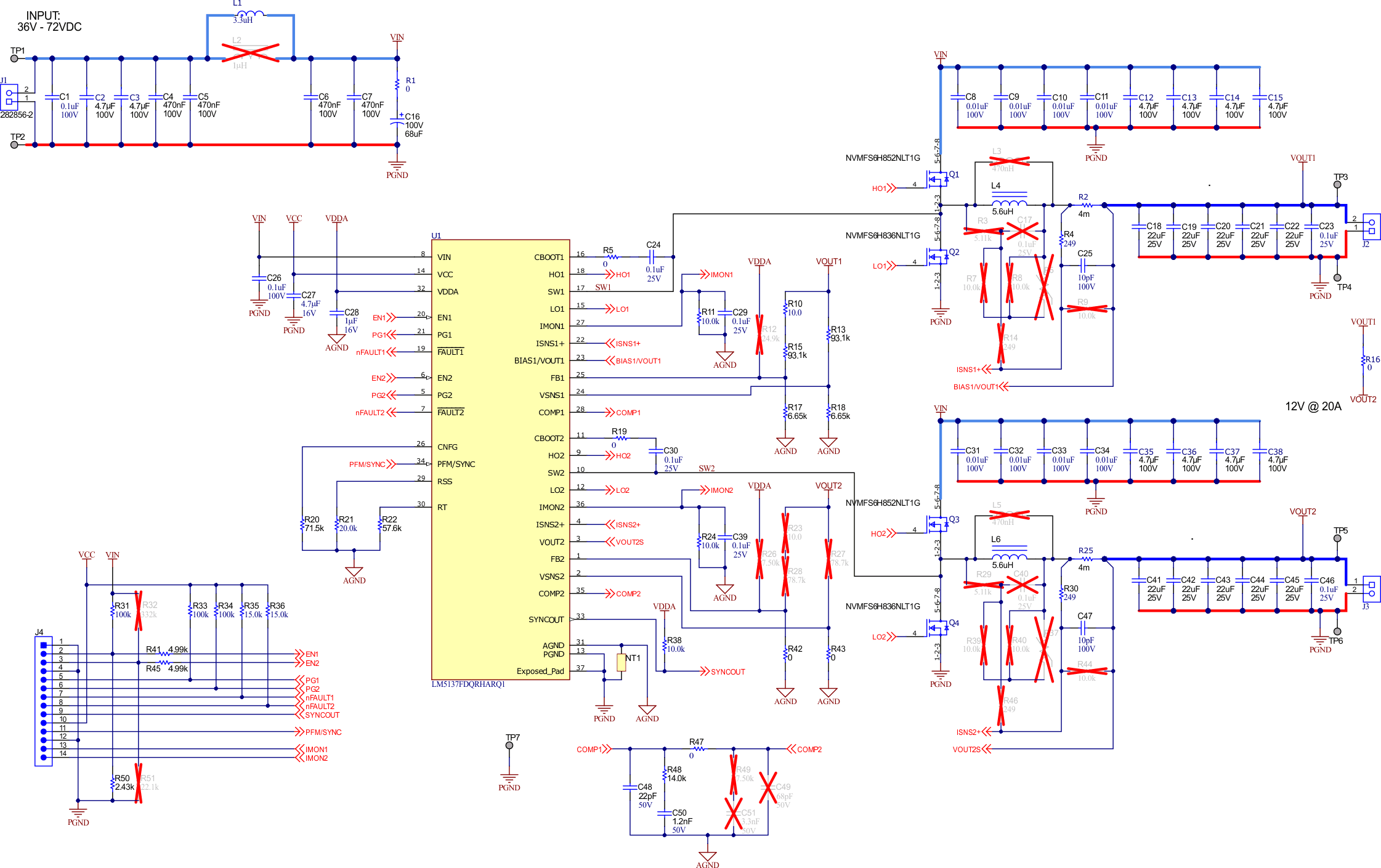
Task: Select the Q4 MOSFET symbol
Action: 939,628
